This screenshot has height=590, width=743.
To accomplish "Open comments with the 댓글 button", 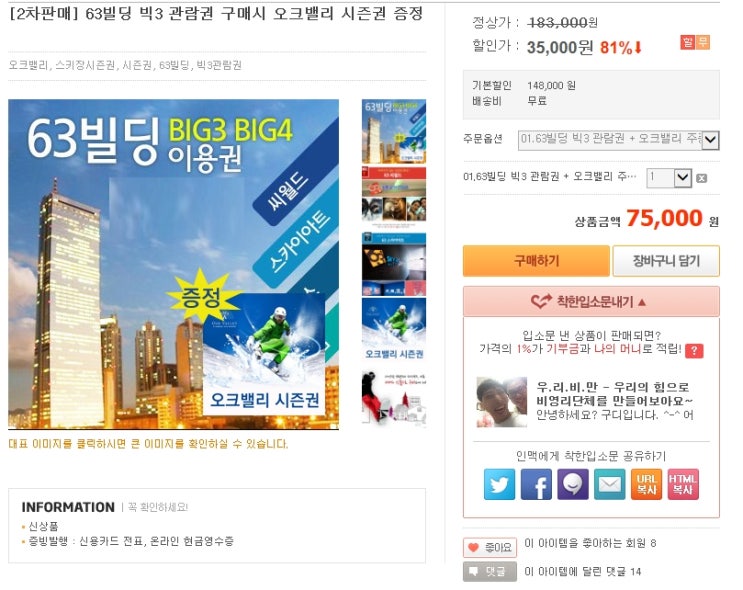I will [487, 572].
